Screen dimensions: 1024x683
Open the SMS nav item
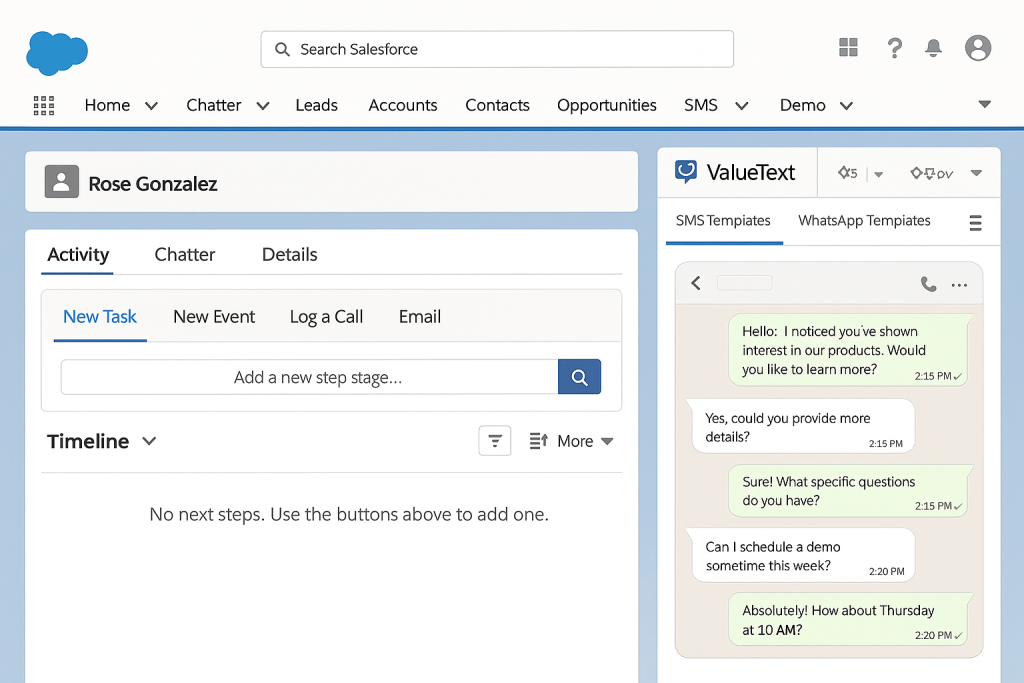pyautogui.click(x=701, y=105)
